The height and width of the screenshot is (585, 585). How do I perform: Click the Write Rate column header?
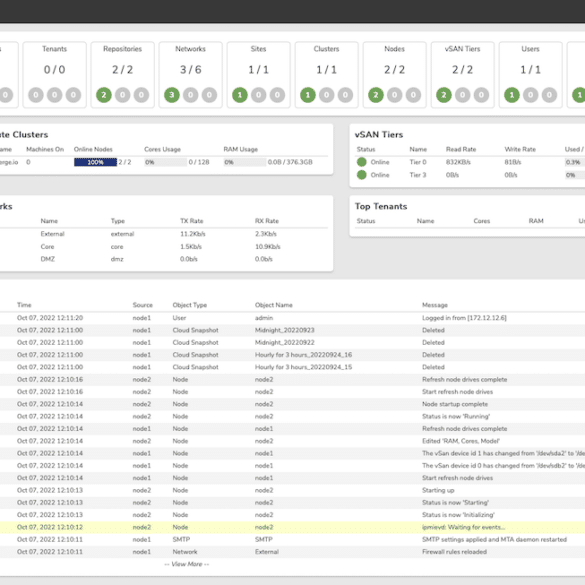[520, 149]
